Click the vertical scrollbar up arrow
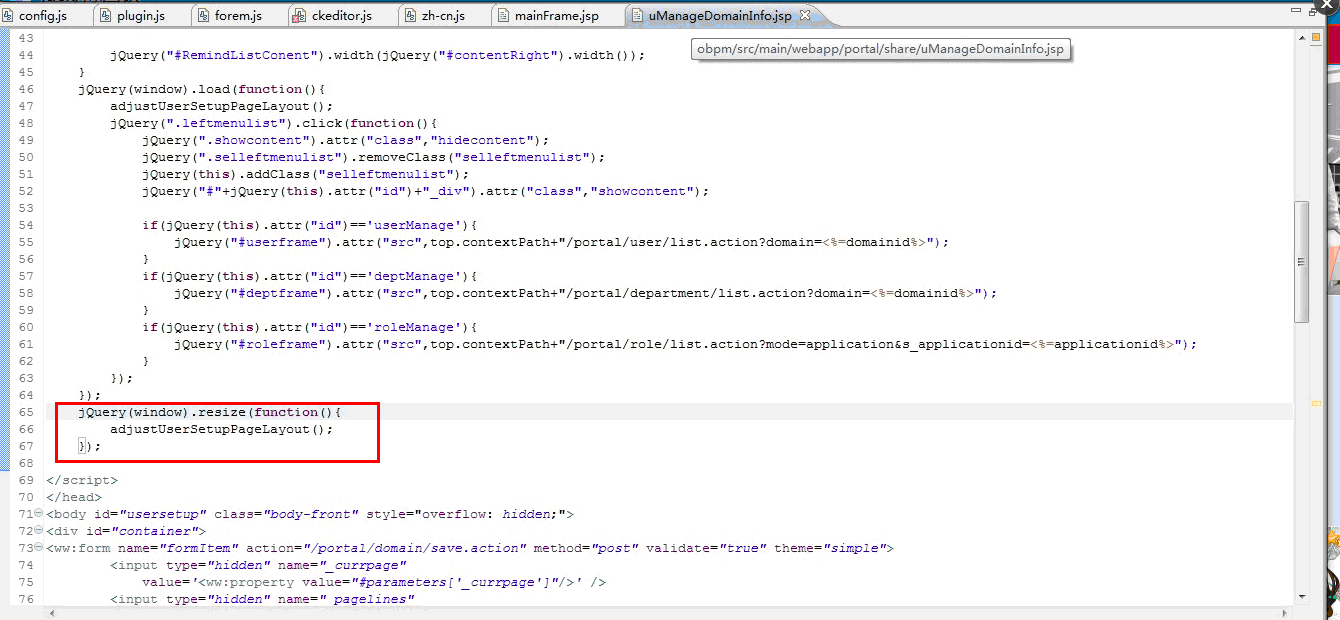Screen dimensions: 1340x620 coord(1301,38)
